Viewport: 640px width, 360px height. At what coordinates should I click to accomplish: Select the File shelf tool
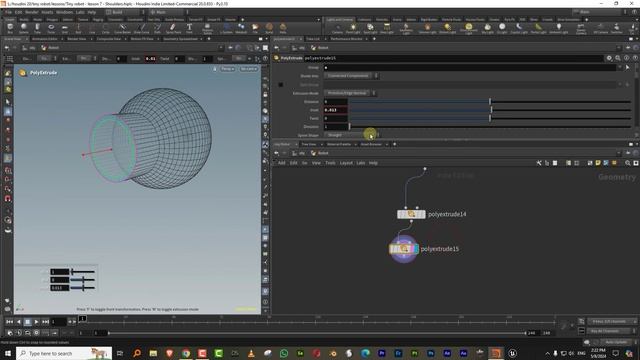pos(255,28)
